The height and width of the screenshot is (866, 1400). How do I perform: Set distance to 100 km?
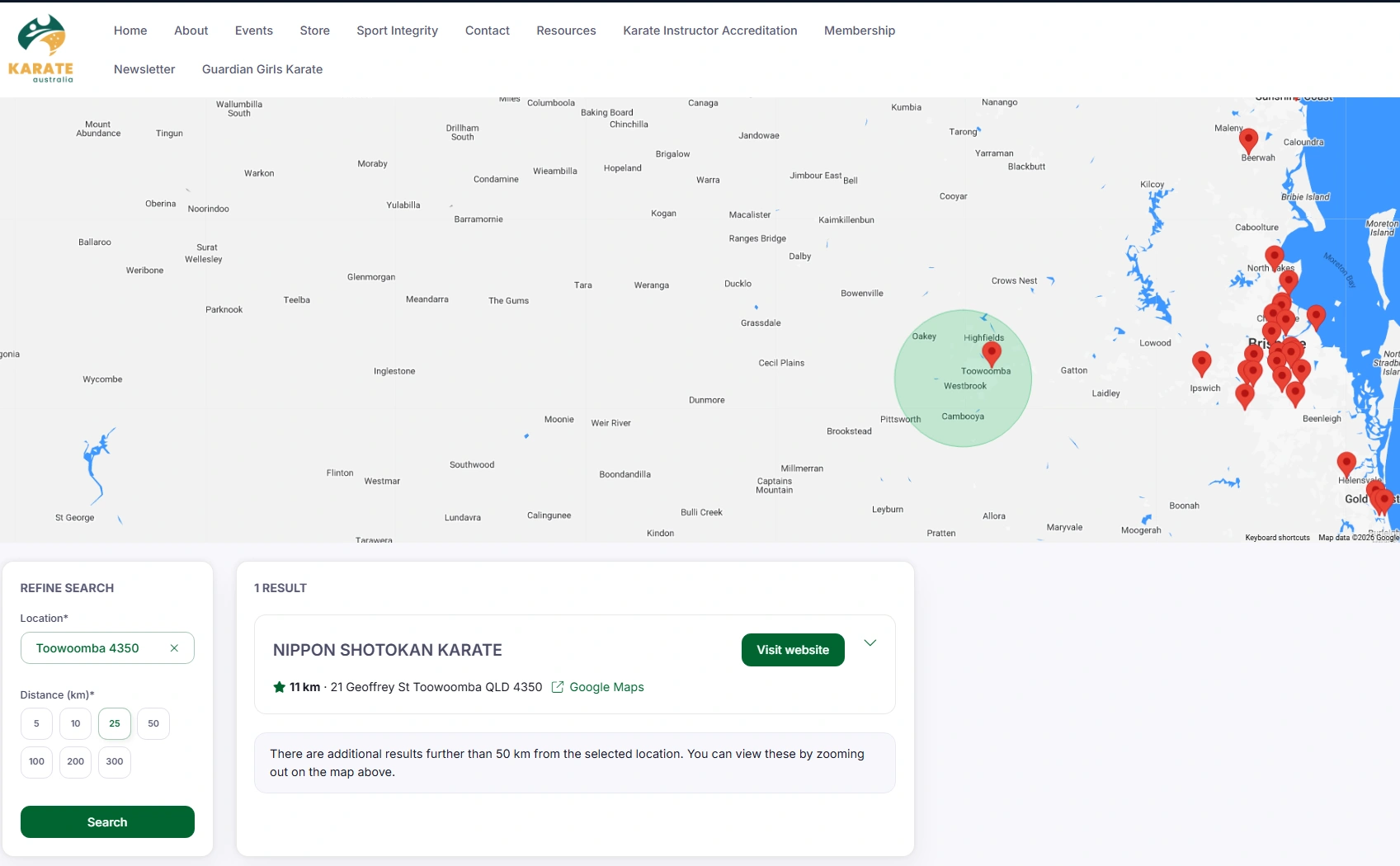click(36, 761)
